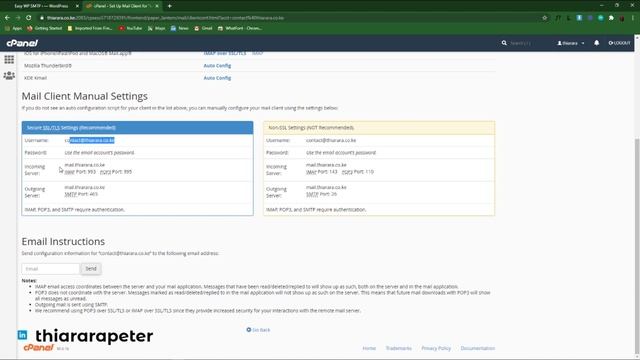Screen dimensions: 640x360
Task: Click the Secure SSL/TLS Settings panel header
Action: point(137,128)
